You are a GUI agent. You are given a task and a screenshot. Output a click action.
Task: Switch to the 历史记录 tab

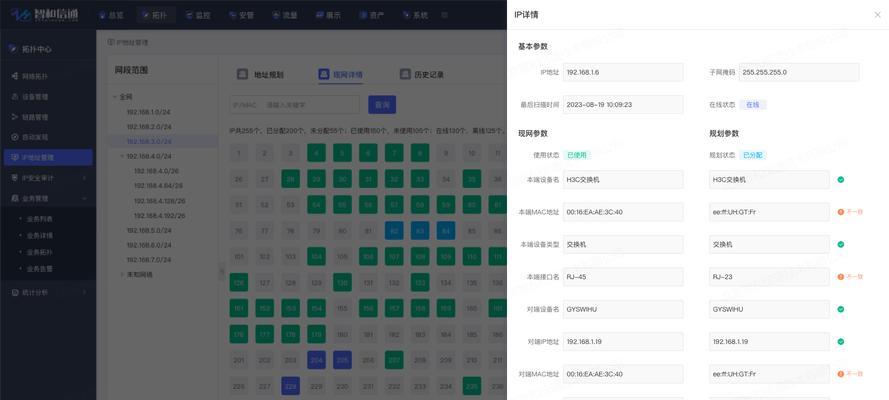tap(422, 74)
